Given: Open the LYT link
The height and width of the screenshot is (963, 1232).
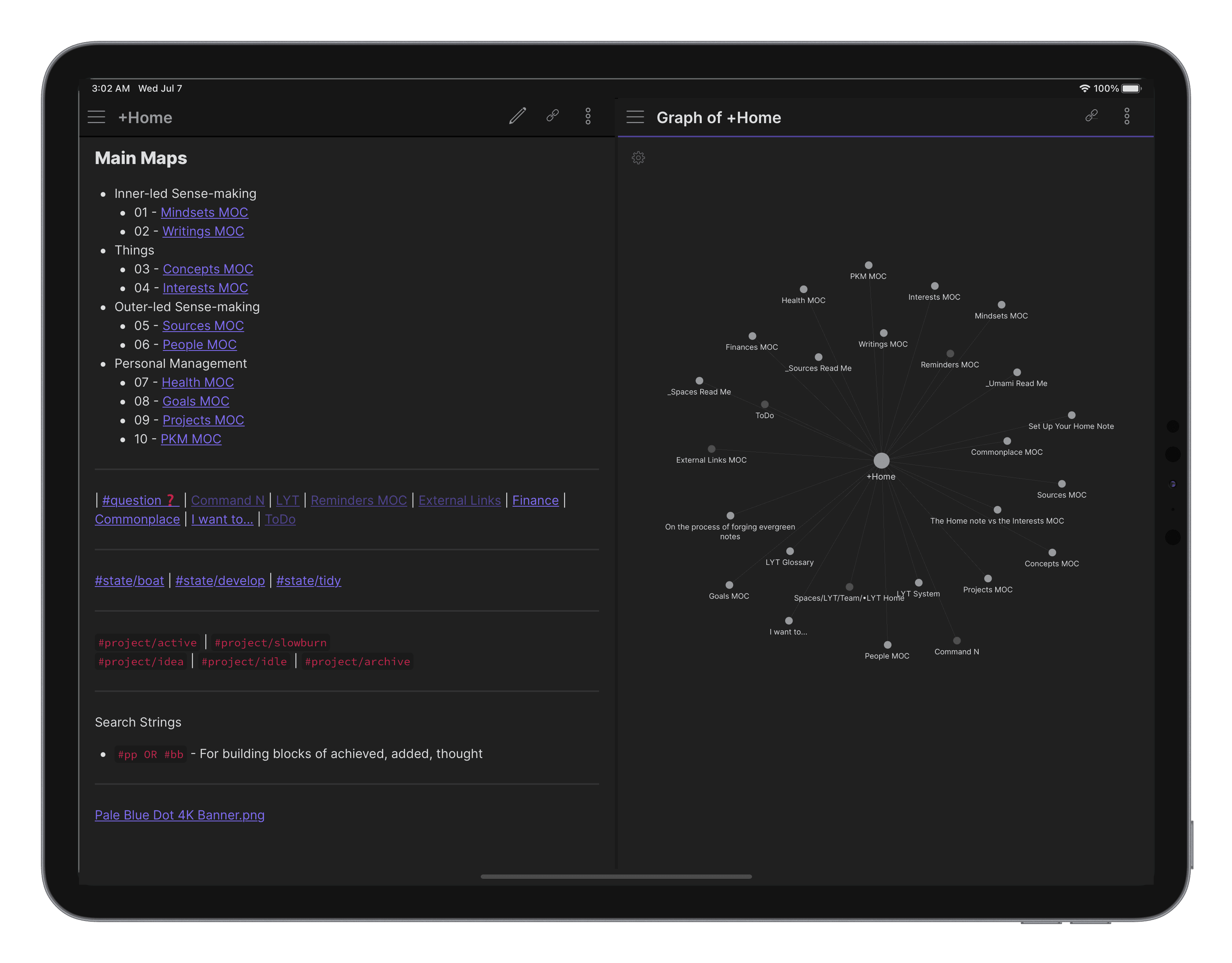Looking at the screenshot, I should pos(288,500).
